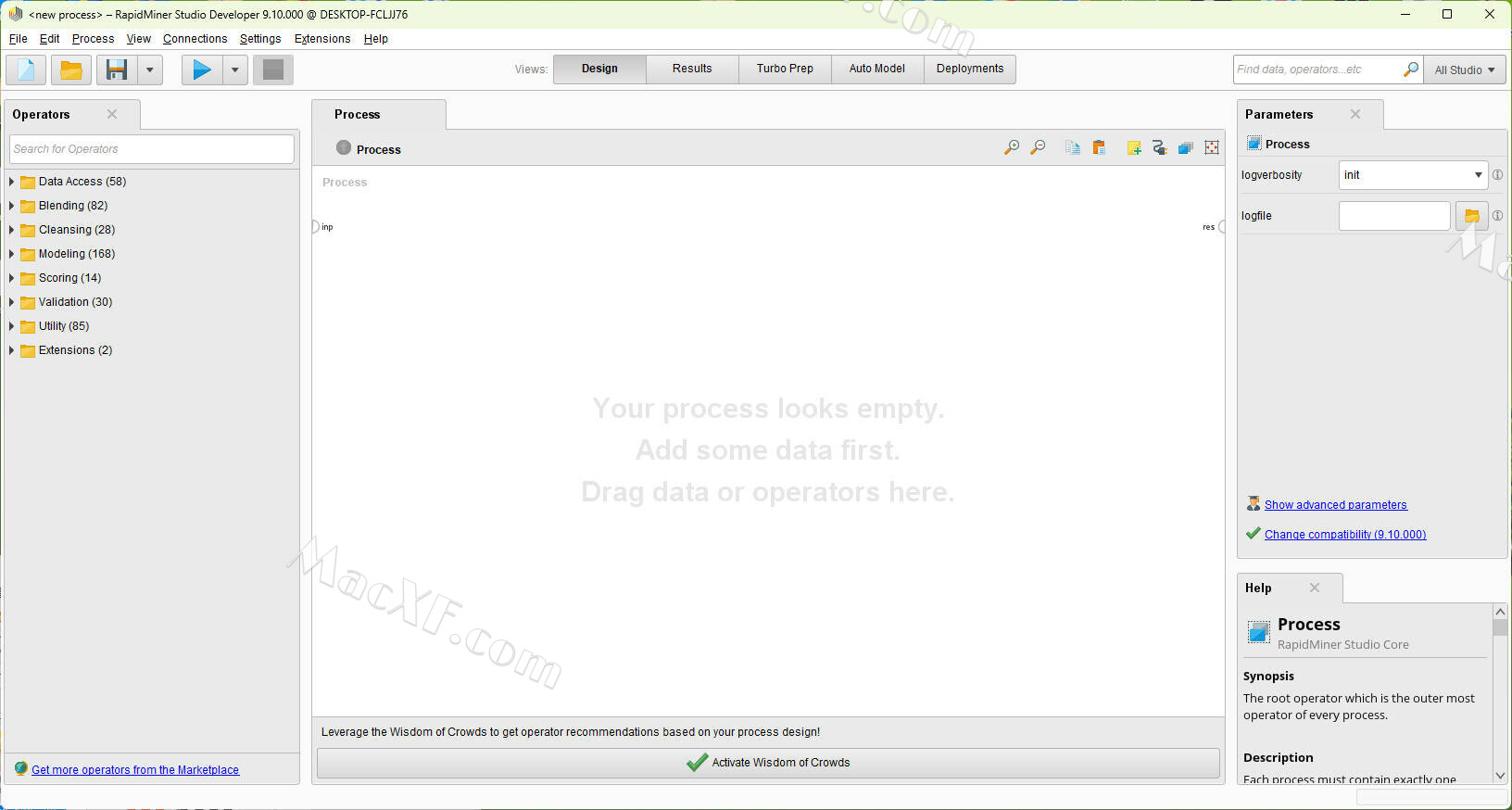The width and height of the screenshot is (1512, 810).
Task: Click the Help panel scroll down arrow
Action: pyautogui.click(x=1500, y=776)
